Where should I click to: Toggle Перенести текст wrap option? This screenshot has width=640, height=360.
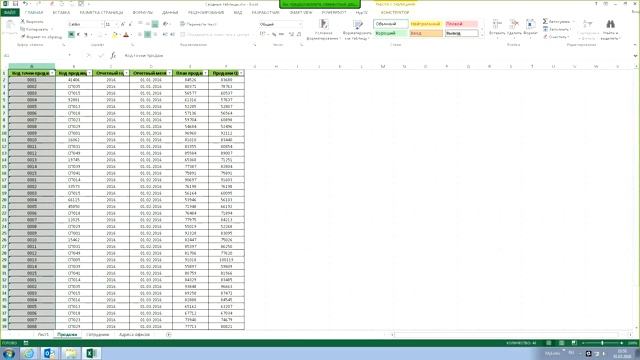[x=198, y=24]
